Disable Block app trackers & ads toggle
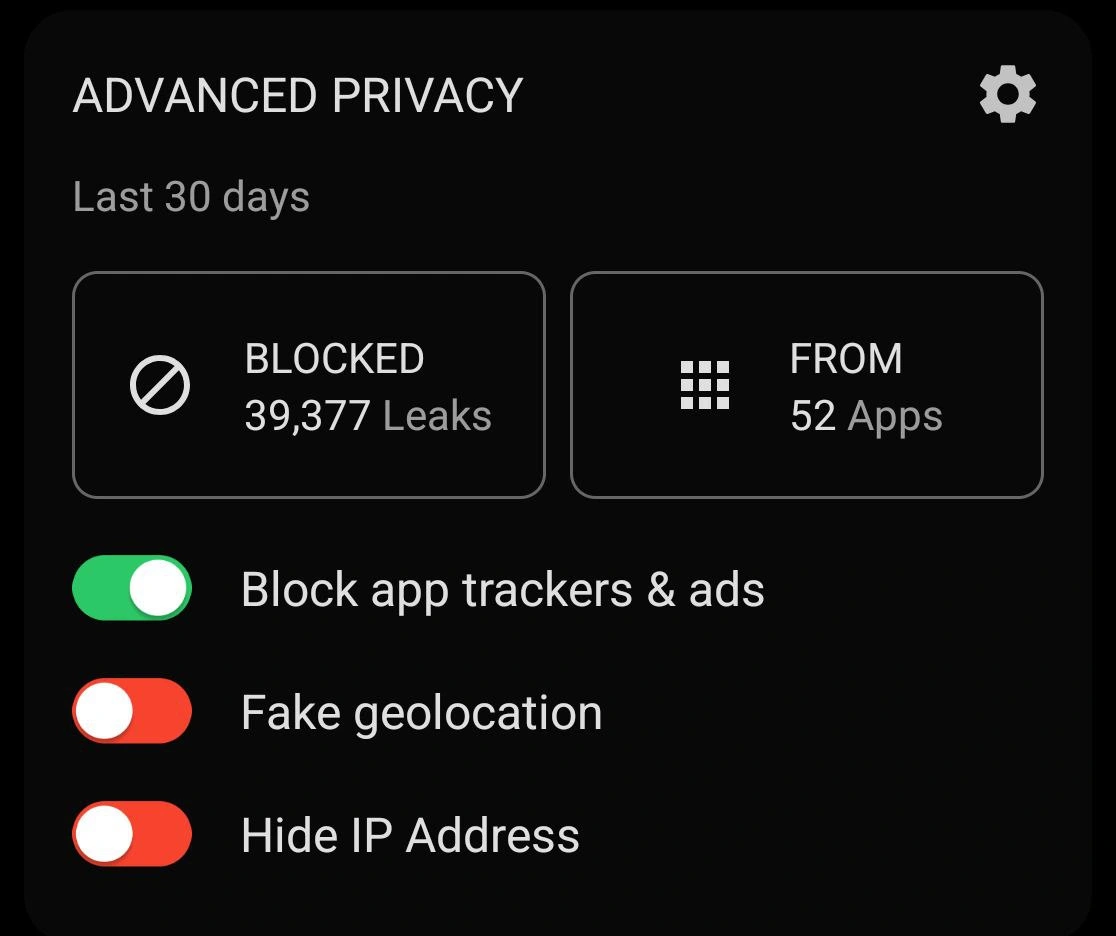This screenshot has height=936, width=1116. click(132, 588)
